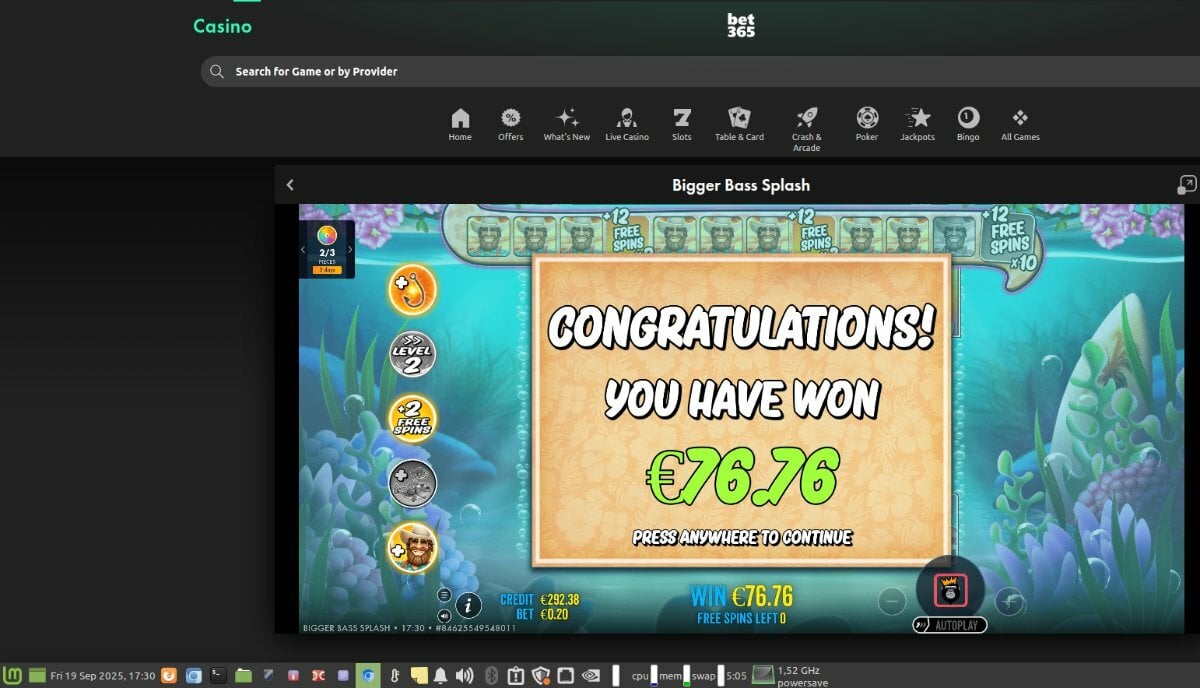The height and width of the screenshot is (688, 1200).
Task: Open the system volume applet
Action: click(x=464, y=676)
